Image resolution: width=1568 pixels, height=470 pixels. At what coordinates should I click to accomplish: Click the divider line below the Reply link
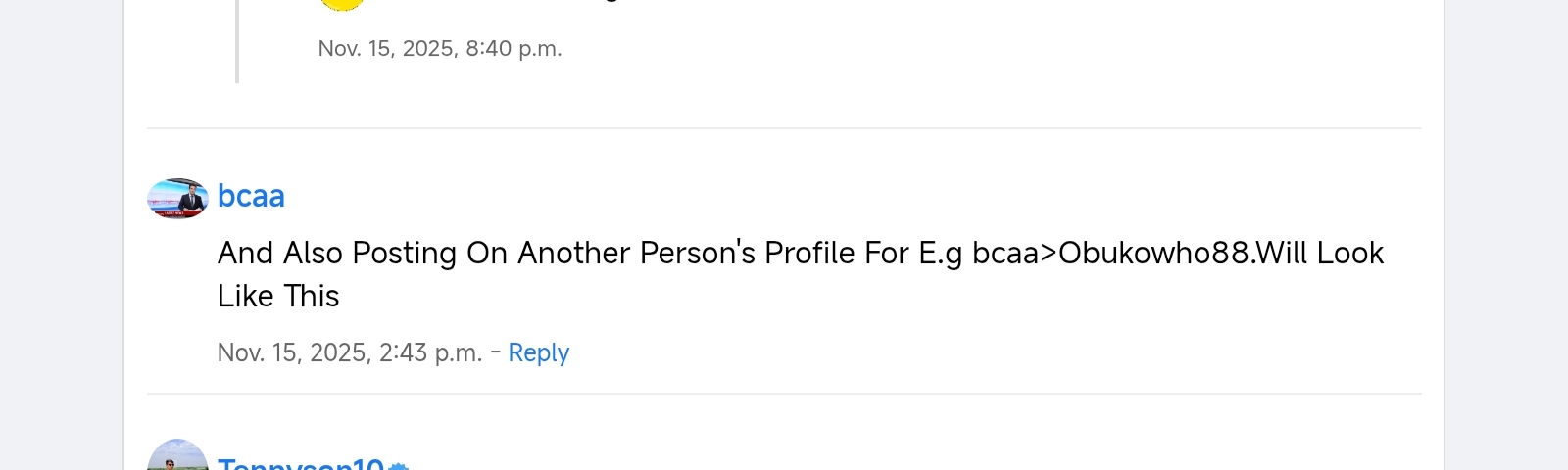point(784,394)
